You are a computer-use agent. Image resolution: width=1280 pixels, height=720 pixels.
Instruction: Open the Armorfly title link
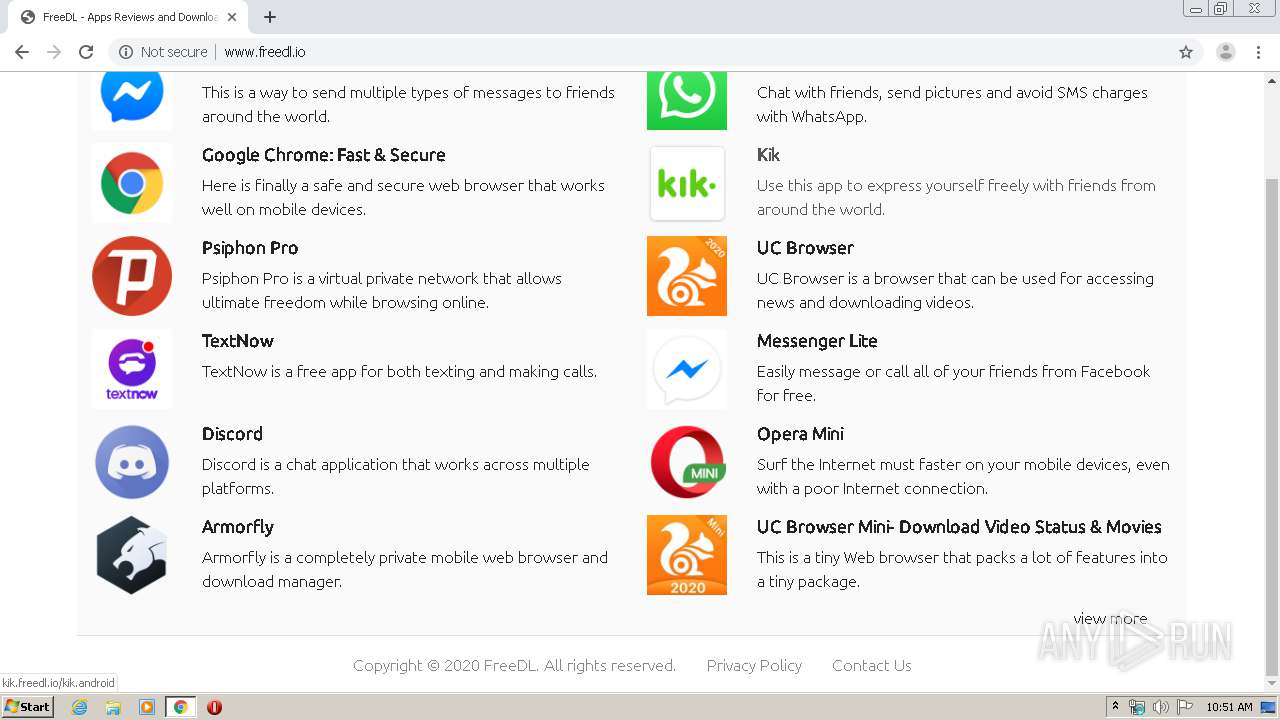click(x=238, y=527)
